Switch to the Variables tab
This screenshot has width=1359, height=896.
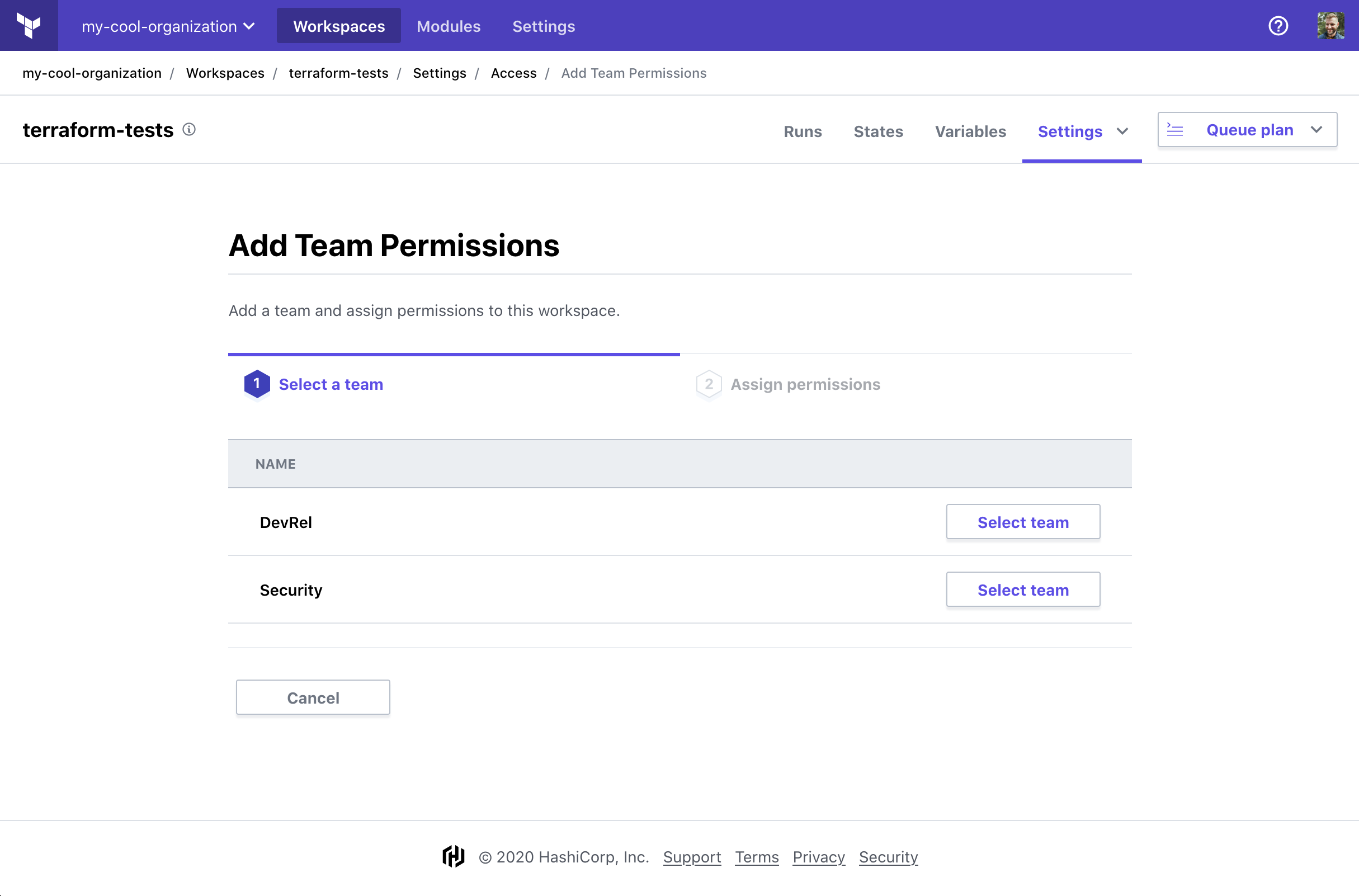[x=970, y=131]
